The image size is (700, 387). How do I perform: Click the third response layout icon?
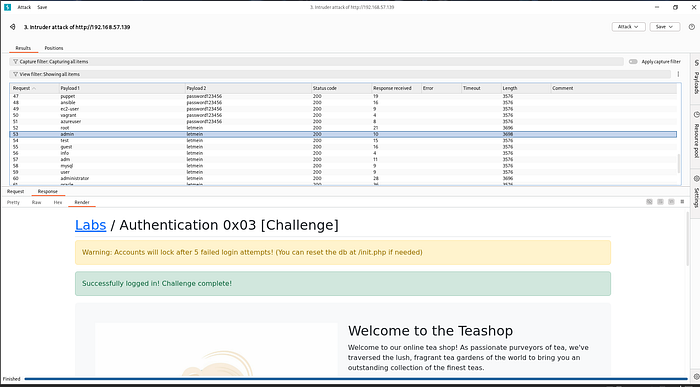click(x=671, y=202)
